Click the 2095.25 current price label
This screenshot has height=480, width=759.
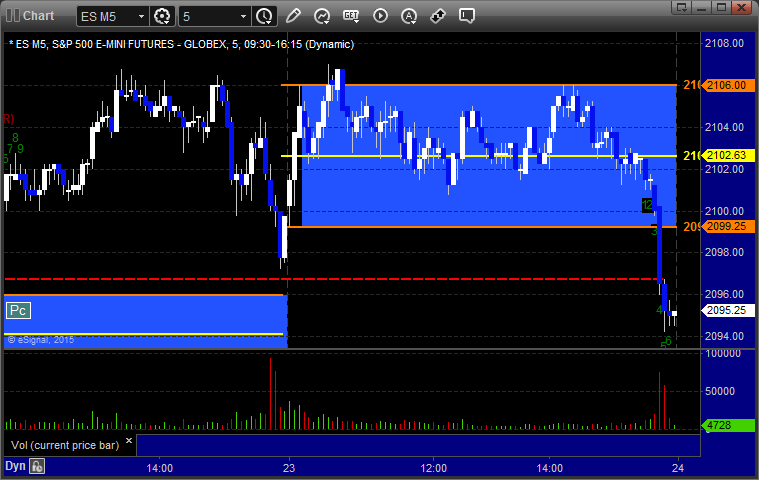pyautogui.click(x=729, y=310)
